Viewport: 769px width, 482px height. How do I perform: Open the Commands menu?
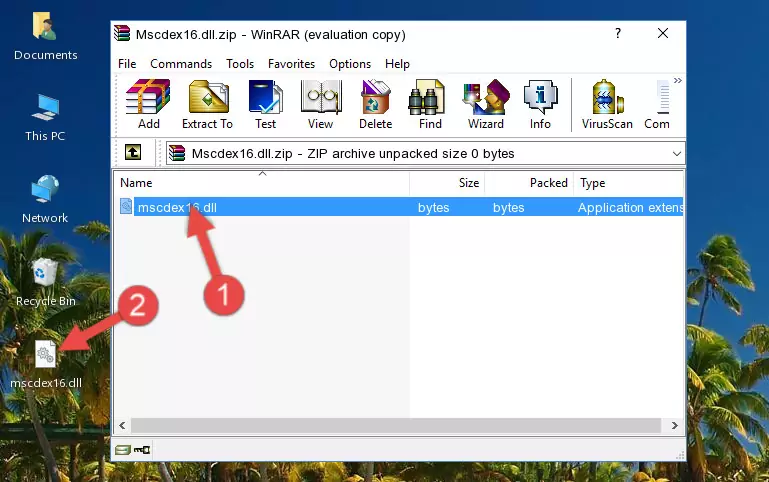tap(181, 64)
